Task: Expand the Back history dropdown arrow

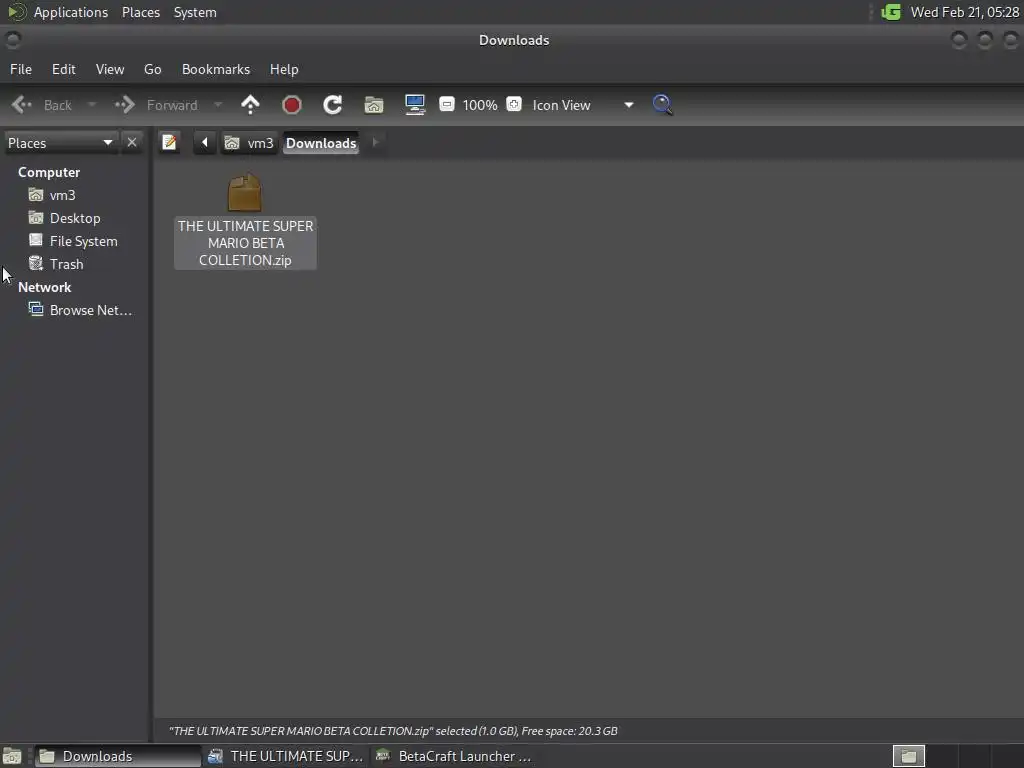Action: click(x=91, y=104)
